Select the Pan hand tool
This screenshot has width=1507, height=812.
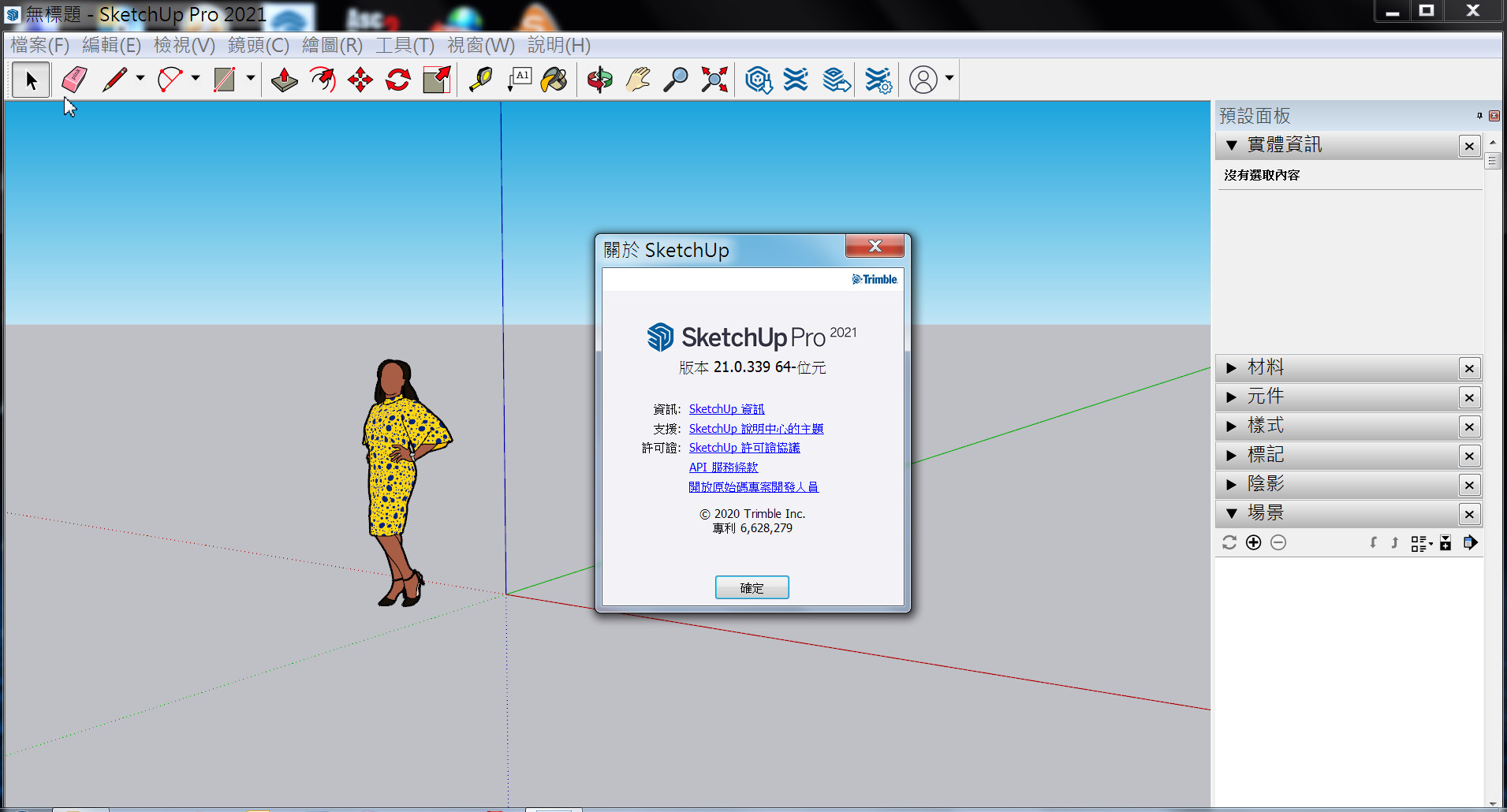(638, 80)
